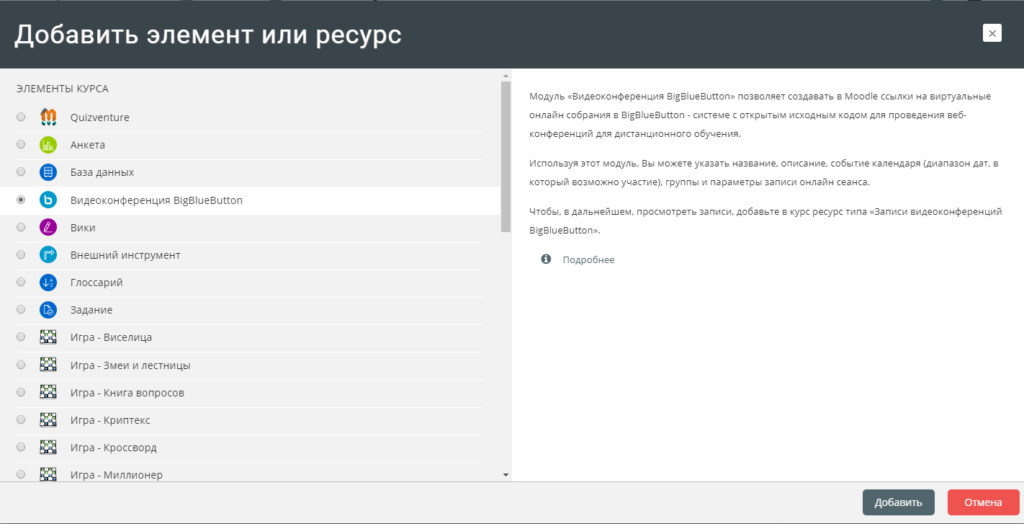Open the Подробнее help link
This screenshot has height=524, width=1024.
(x=588, y=260)
